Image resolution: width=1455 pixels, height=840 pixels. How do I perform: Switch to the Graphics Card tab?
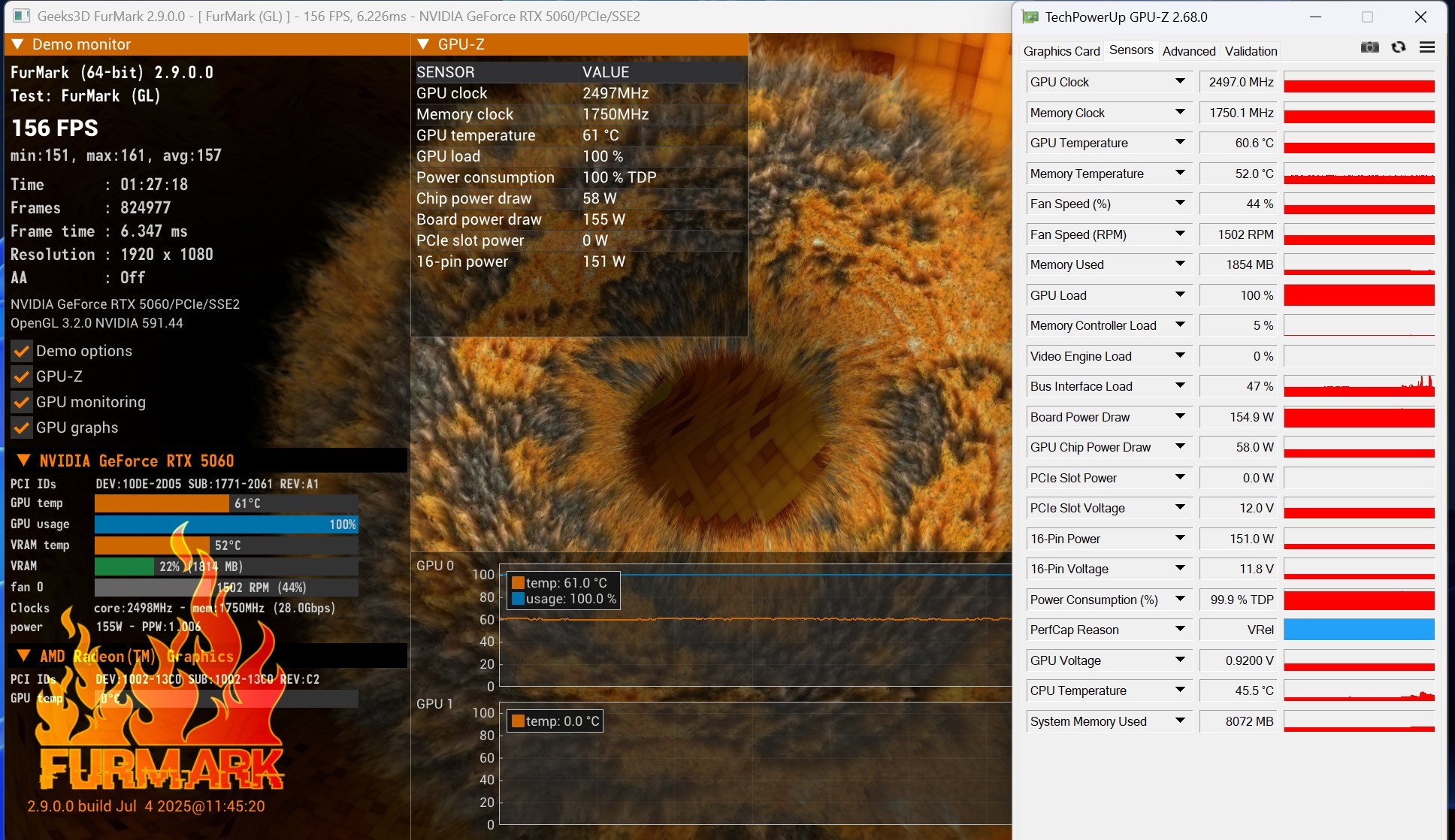pyautogui.click(x=1061, y=51)
